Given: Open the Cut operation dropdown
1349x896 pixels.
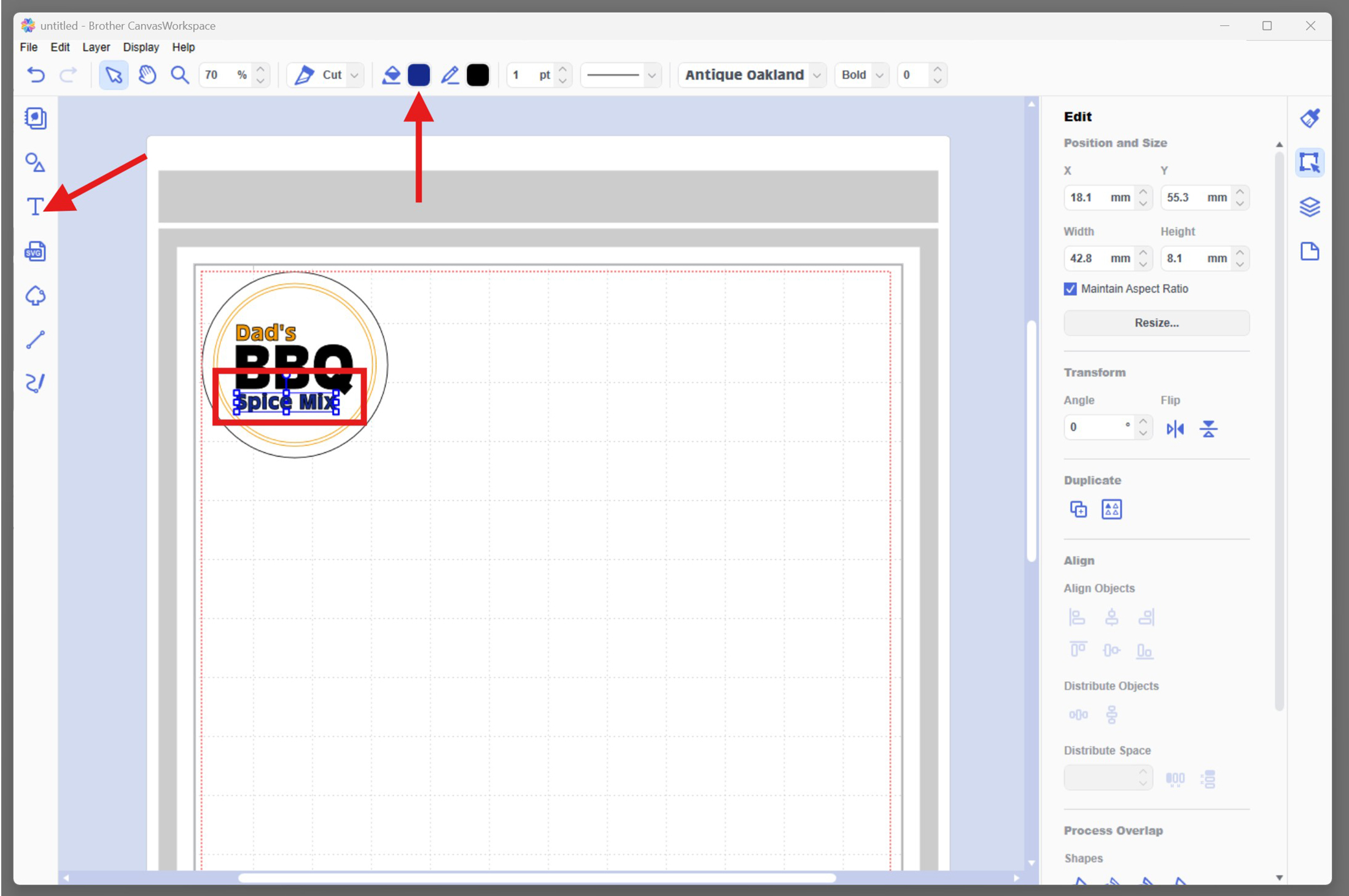Looking at the screenshot, I should pos(354,75).
